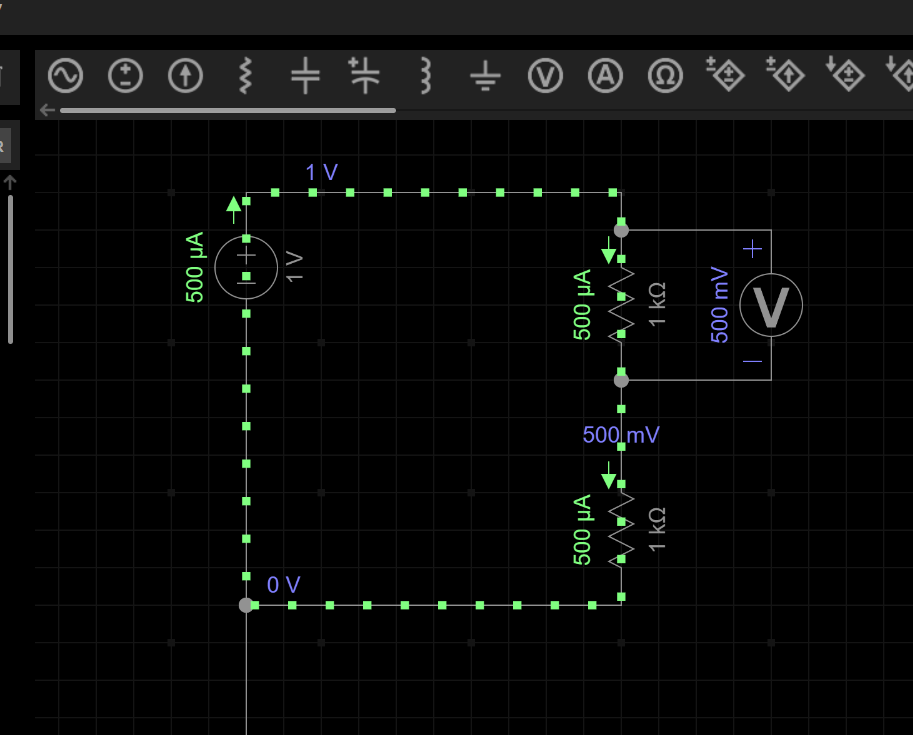Select the second controlled source diamond tool
913x735 pixels.
point(786,76)
